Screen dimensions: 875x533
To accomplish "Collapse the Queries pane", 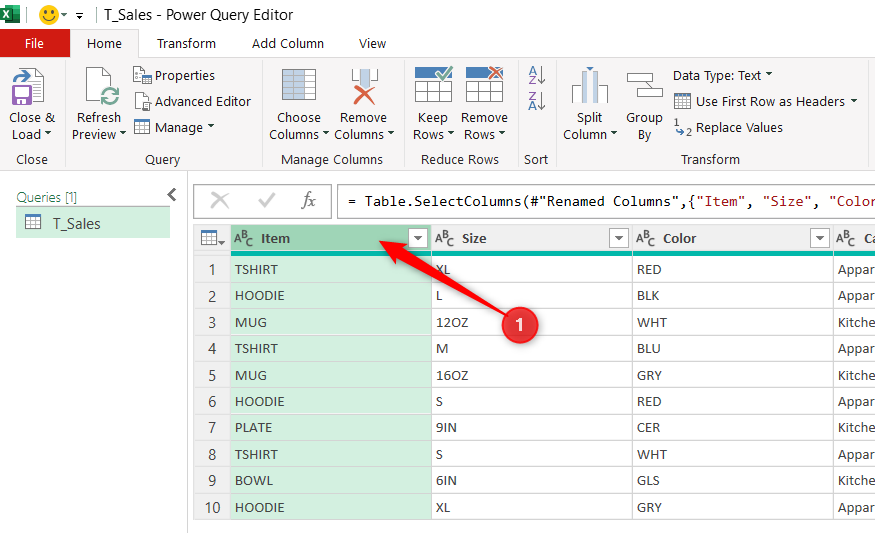I will (172, 195).
